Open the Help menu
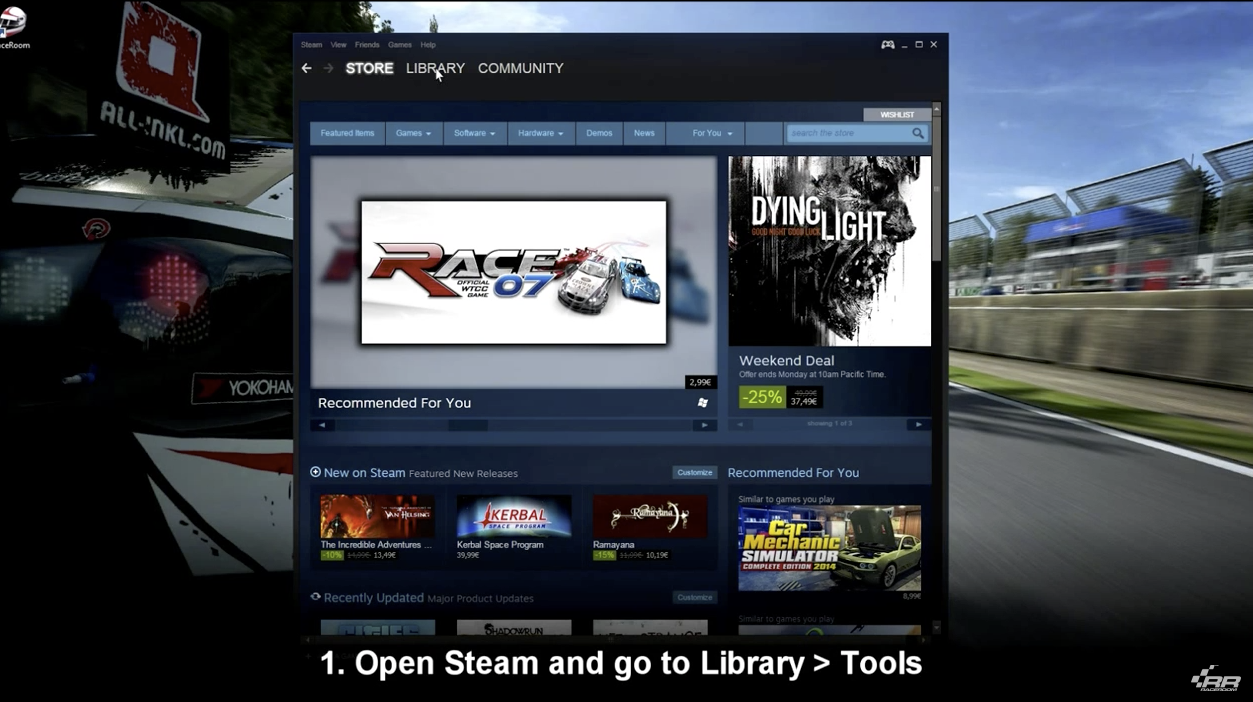 coord(428,45)
